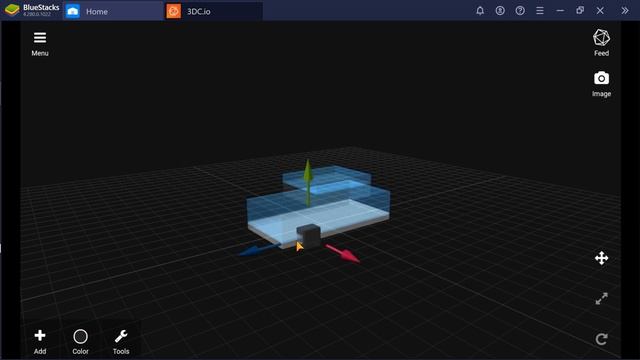
Task: Open BlueStacks account coin icon
Action: [500, 11]
